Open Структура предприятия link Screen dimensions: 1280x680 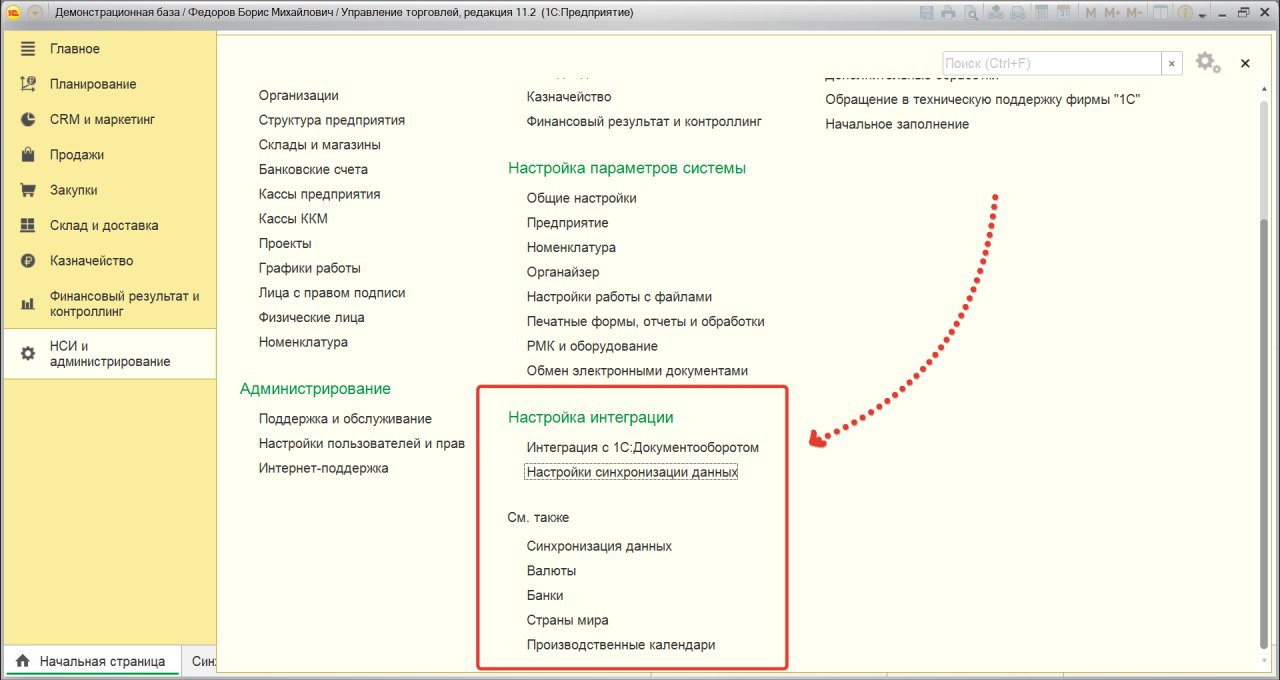332,120
